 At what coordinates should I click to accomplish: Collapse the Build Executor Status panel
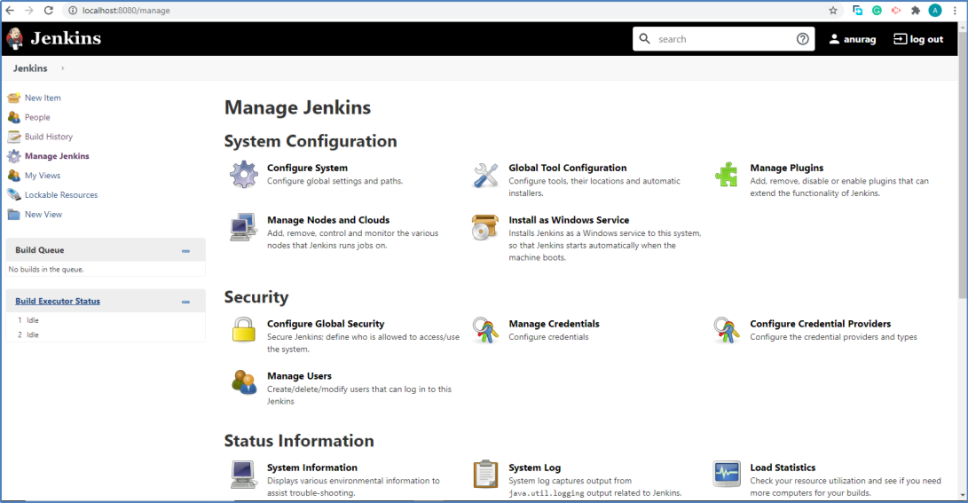[186, 301]
